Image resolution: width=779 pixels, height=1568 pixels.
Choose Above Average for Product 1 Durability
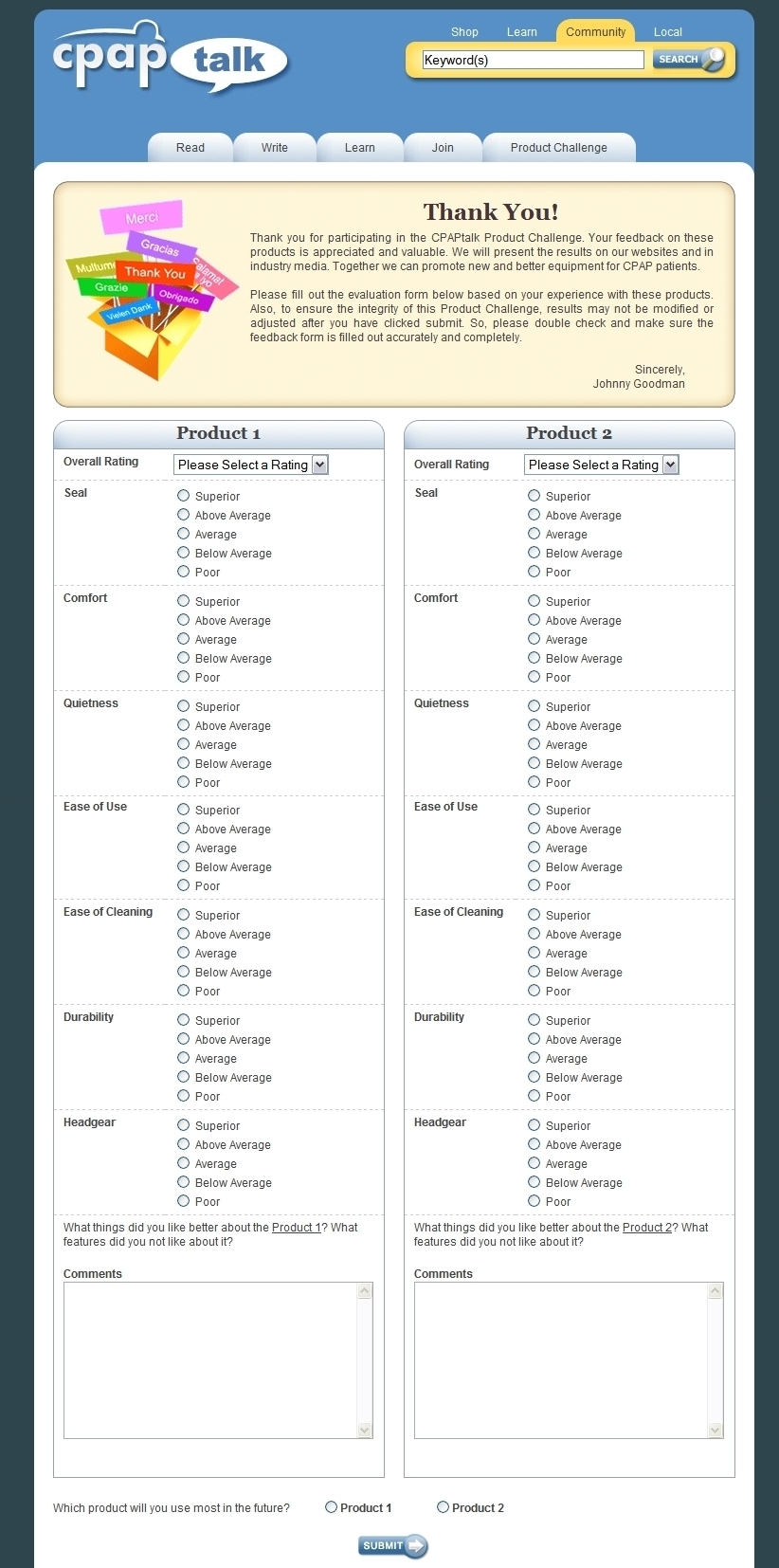tap(184, 1039)
